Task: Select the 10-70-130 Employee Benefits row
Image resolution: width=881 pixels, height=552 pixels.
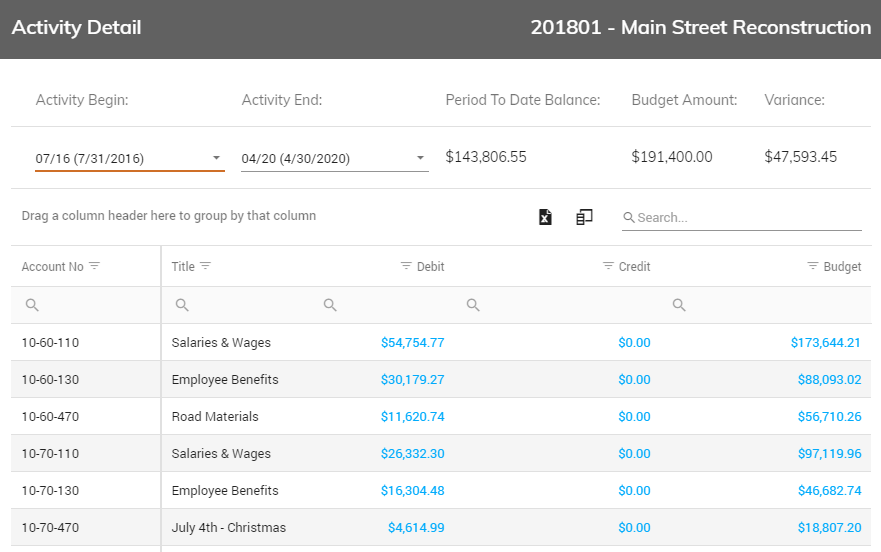Action: pos(441,490)
